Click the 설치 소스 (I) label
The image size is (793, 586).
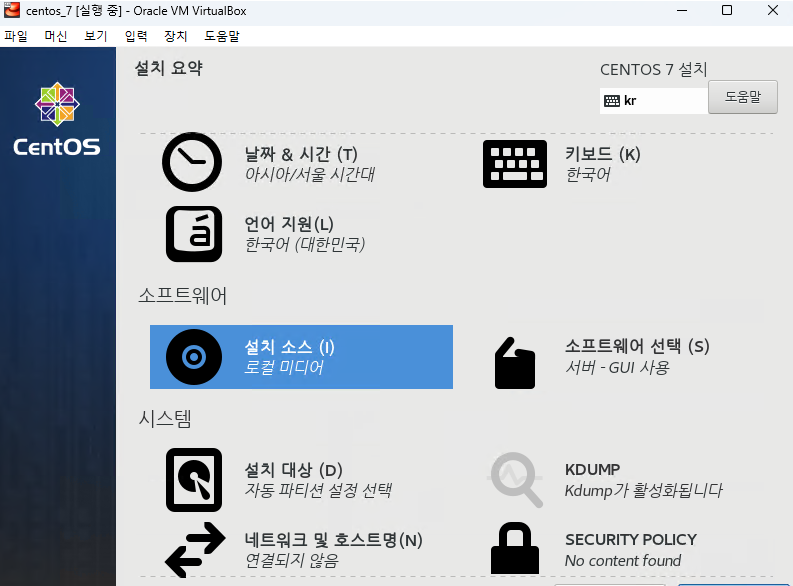(289, 347)
